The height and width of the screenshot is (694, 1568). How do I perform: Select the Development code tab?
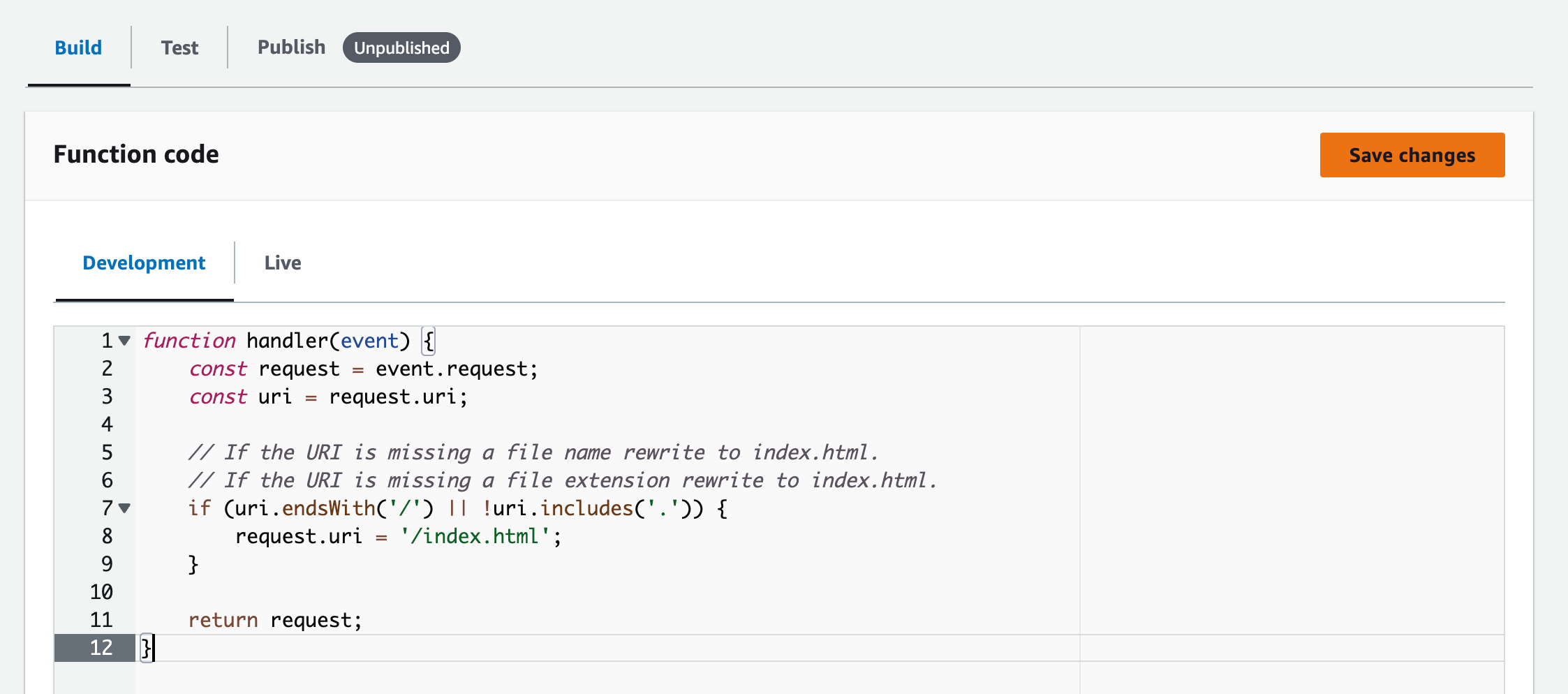(x=144, y=263)
